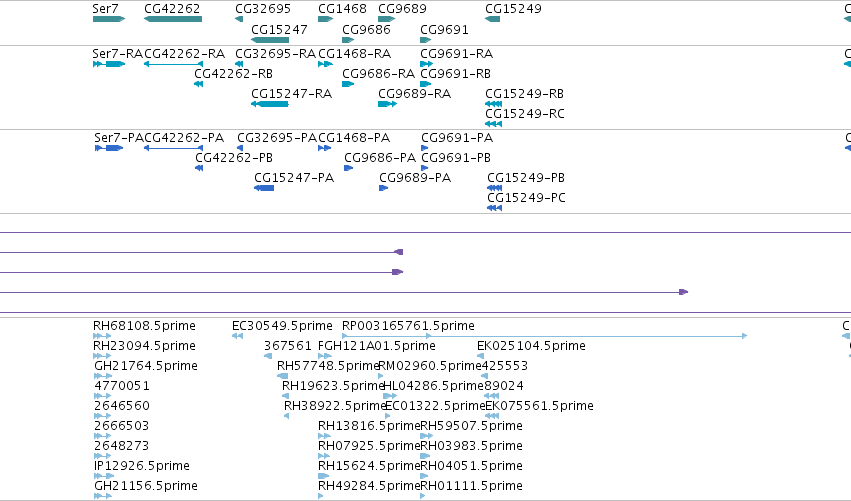Select the CG32695 gene label
The image size is (851, 501).
pos(263,9)
